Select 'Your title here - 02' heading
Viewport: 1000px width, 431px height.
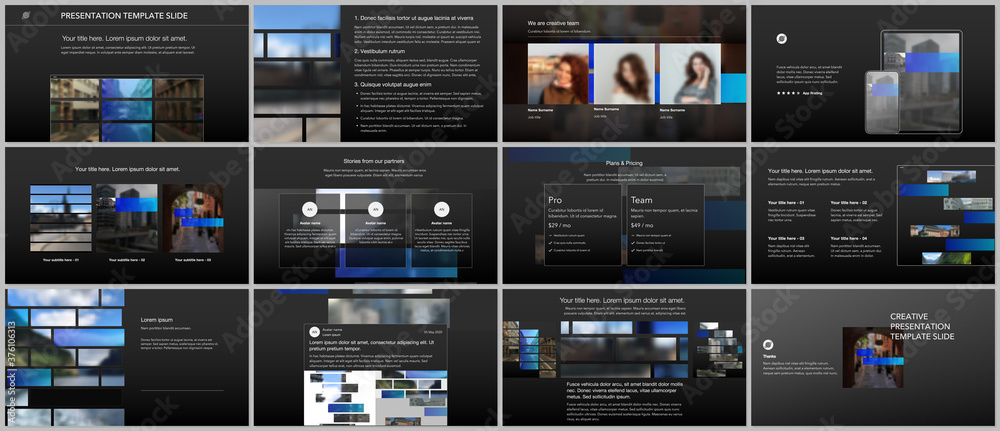(x=849, y=203)
